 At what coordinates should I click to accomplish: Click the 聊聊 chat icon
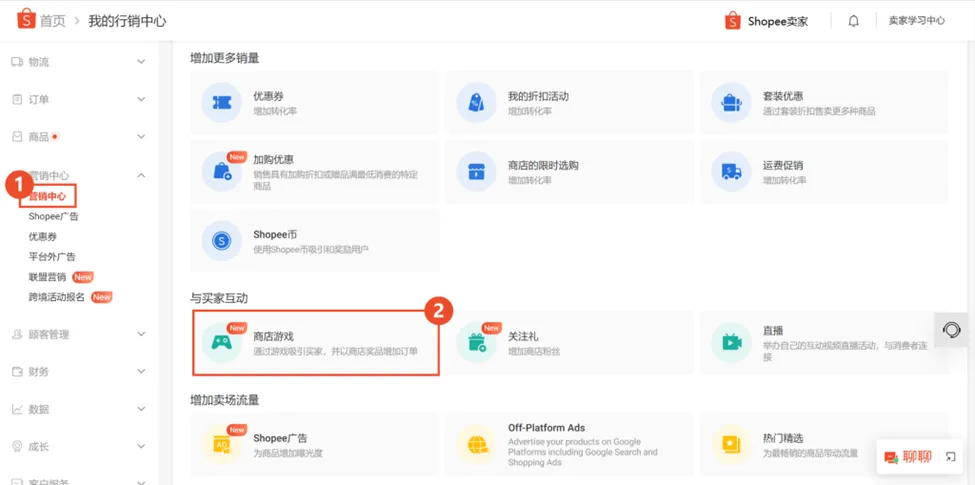(x=892, y=457)
